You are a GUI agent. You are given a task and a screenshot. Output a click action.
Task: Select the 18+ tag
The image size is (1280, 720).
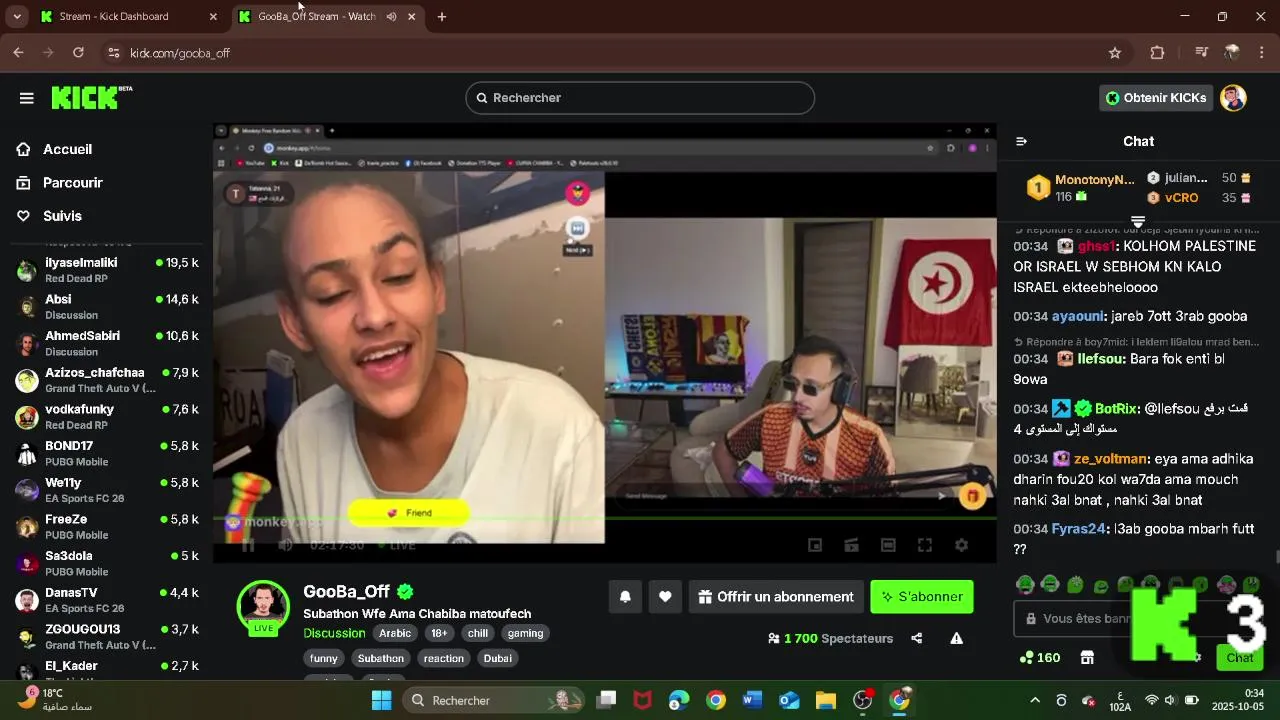pos(439,633)
